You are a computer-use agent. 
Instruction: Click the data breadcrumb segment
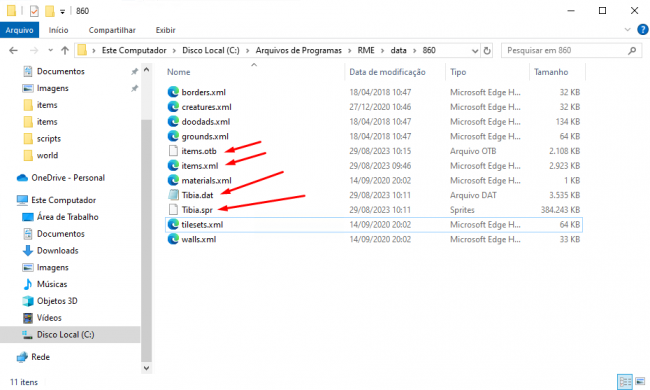pyautogui.click(x=398, y=51)
